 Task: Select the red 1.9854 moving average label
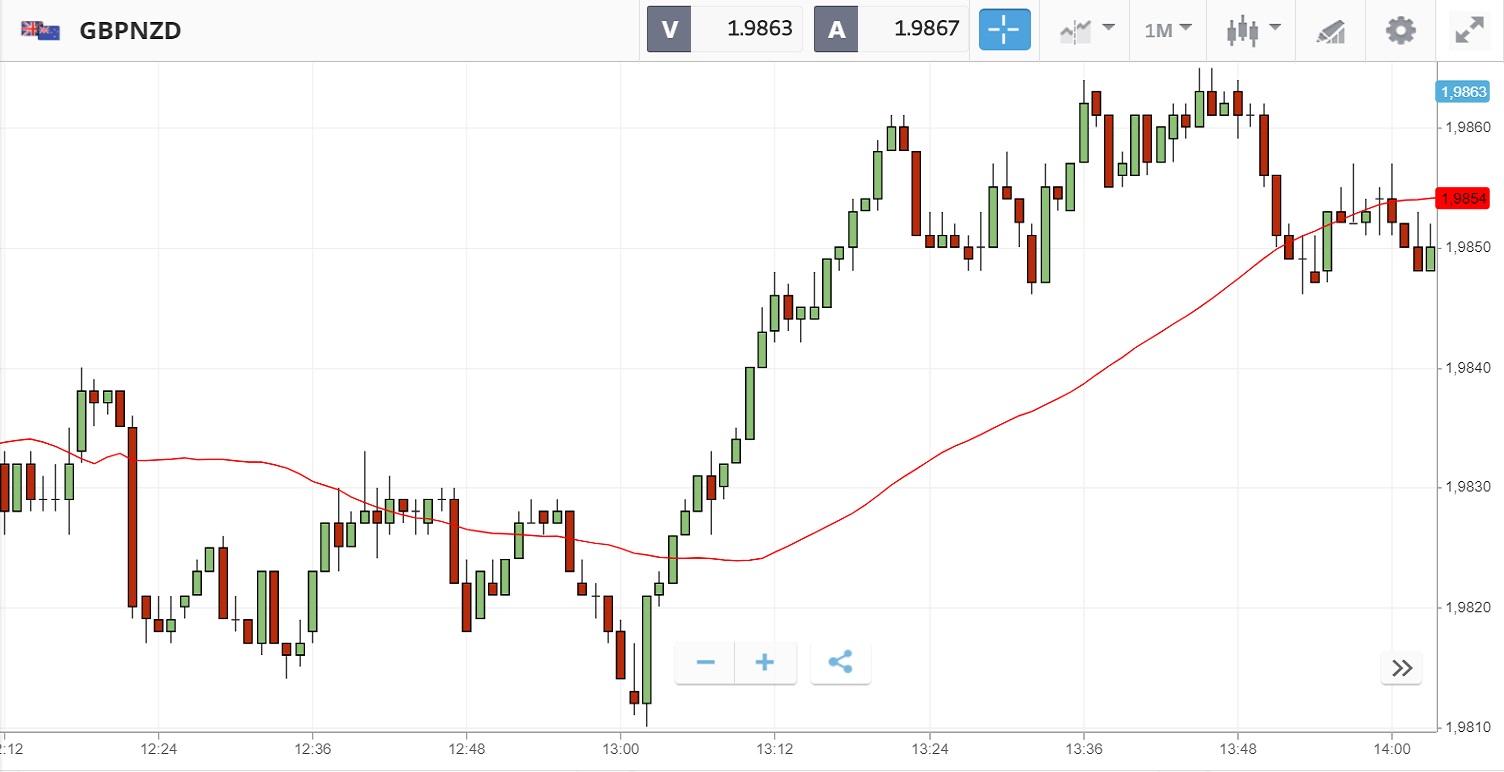click(1461, 198)
